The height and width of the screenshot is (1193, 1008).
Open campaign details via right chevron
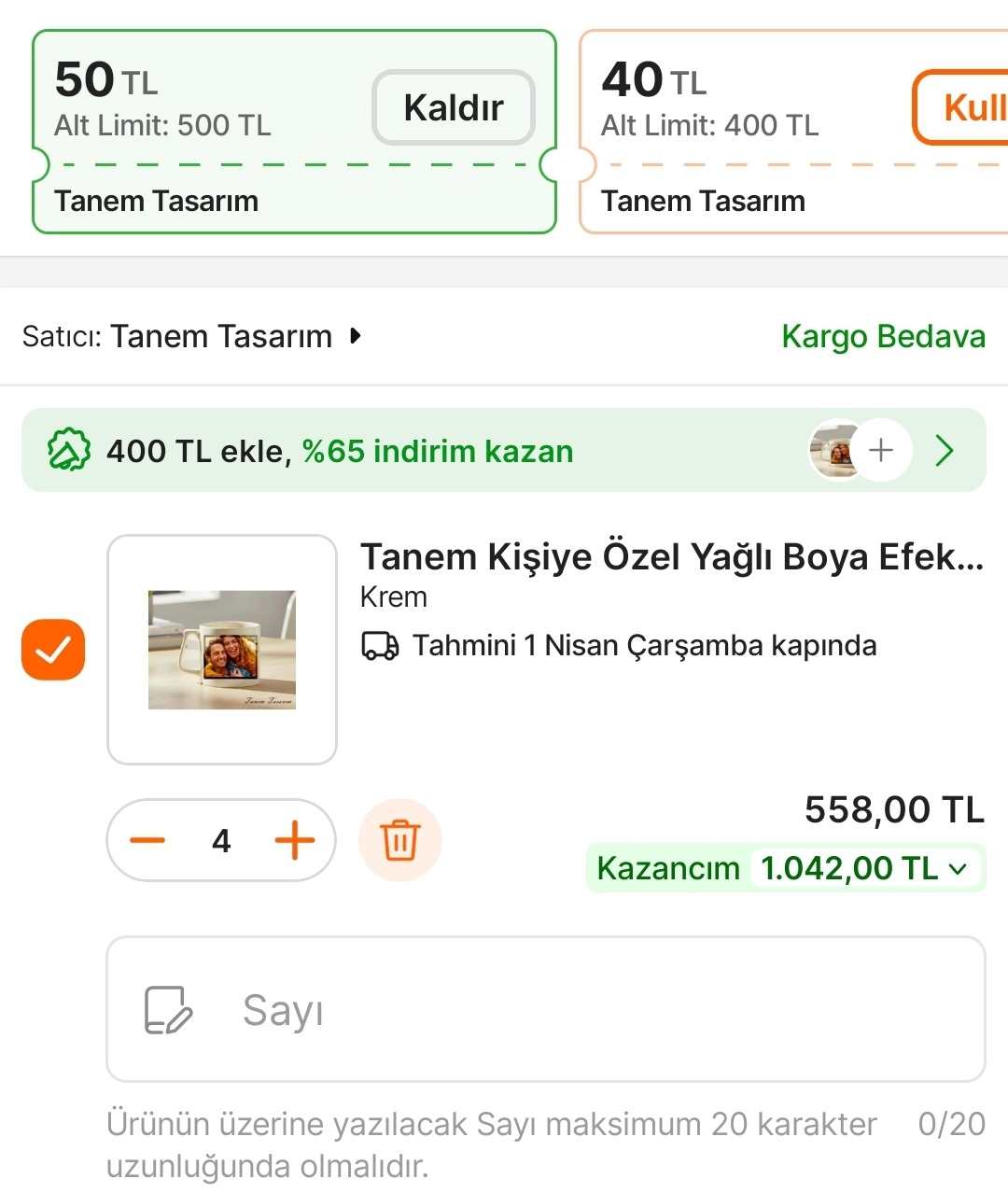945,451
